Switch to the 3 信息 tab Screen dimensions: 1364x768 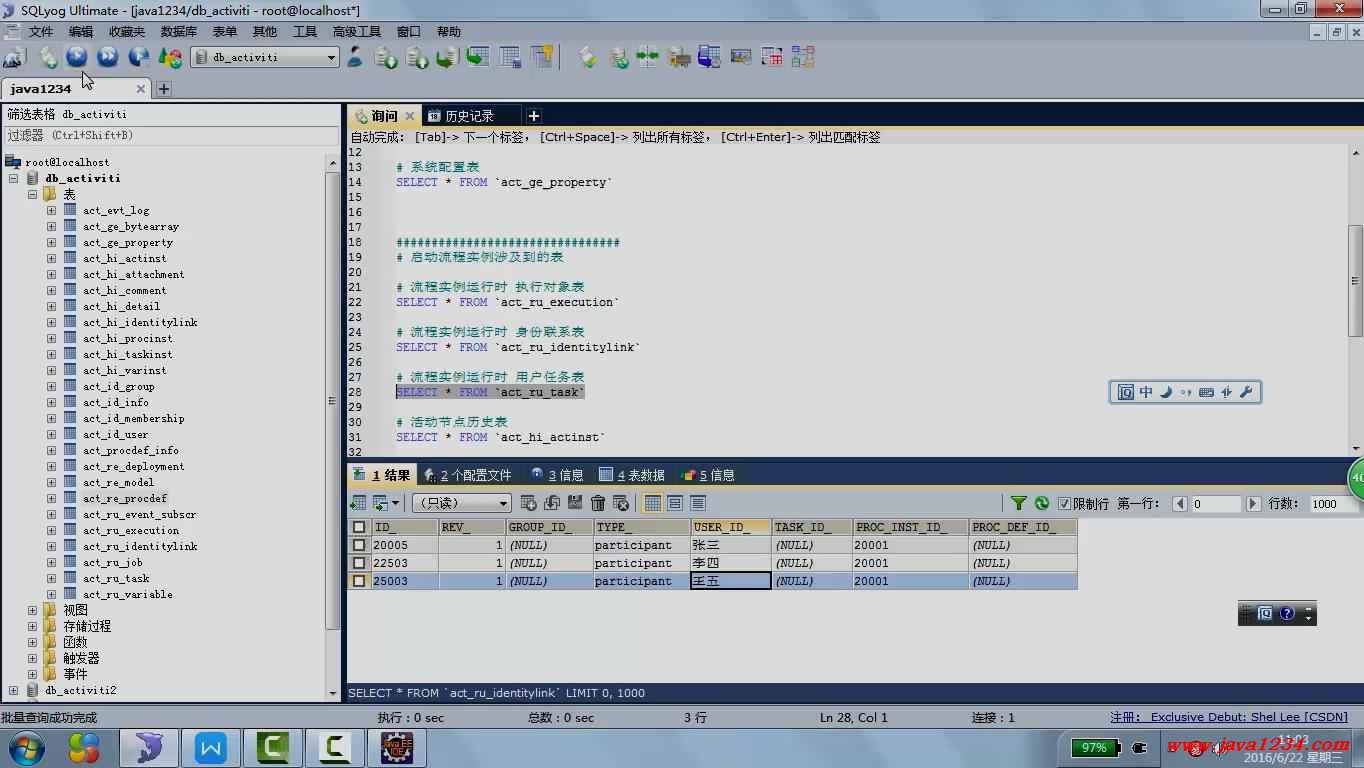(557, 475)
